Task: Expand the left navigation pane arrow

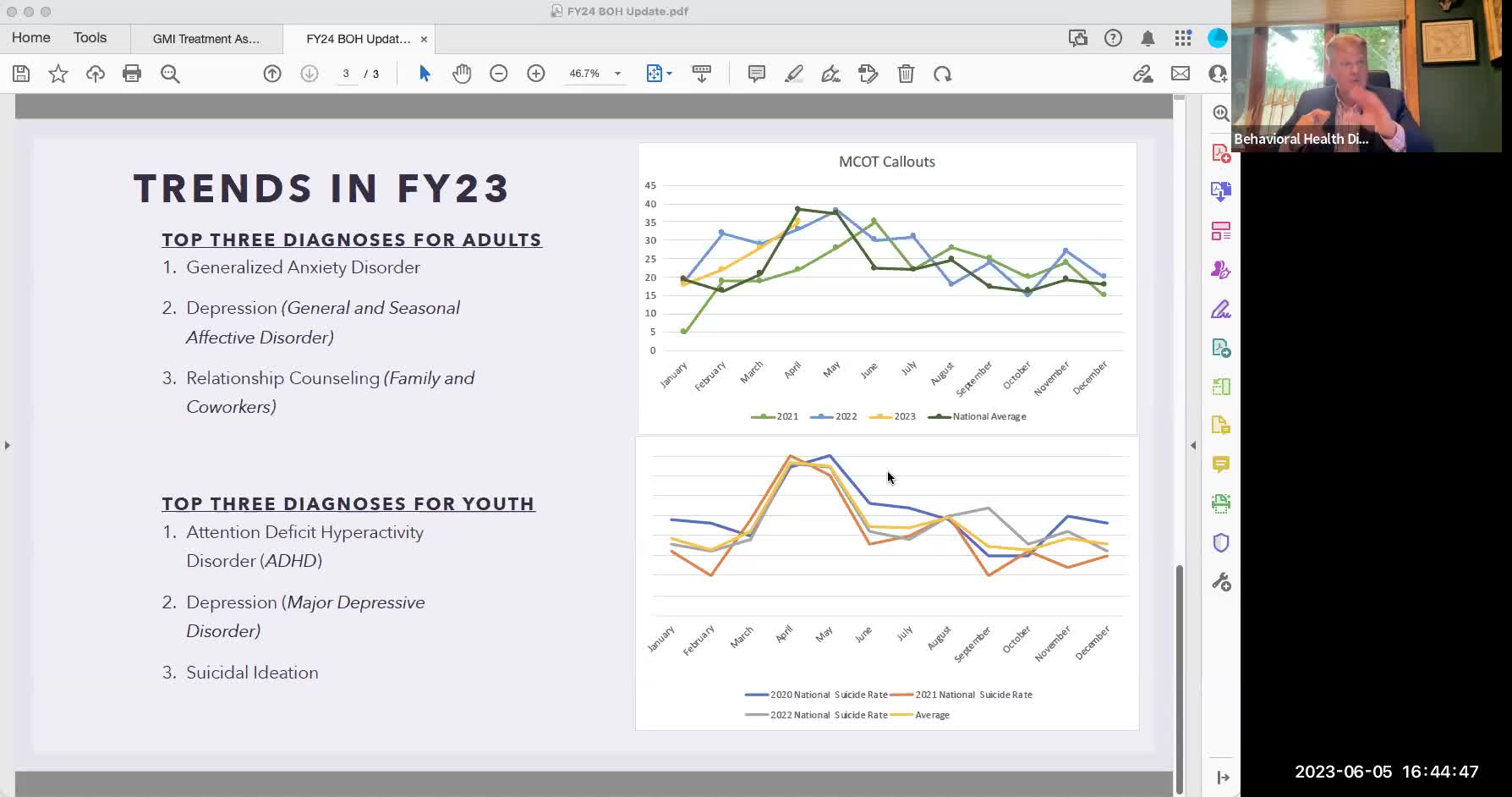Action: 8,445
